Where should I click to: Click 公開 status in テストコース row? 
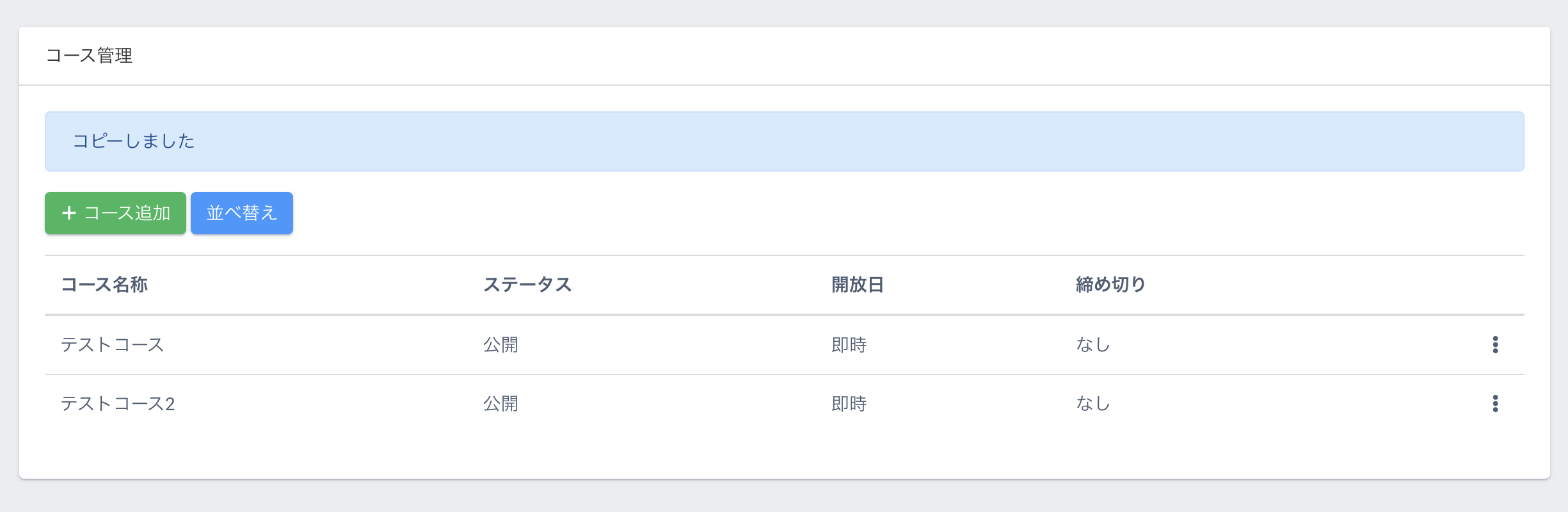(500, 345)
